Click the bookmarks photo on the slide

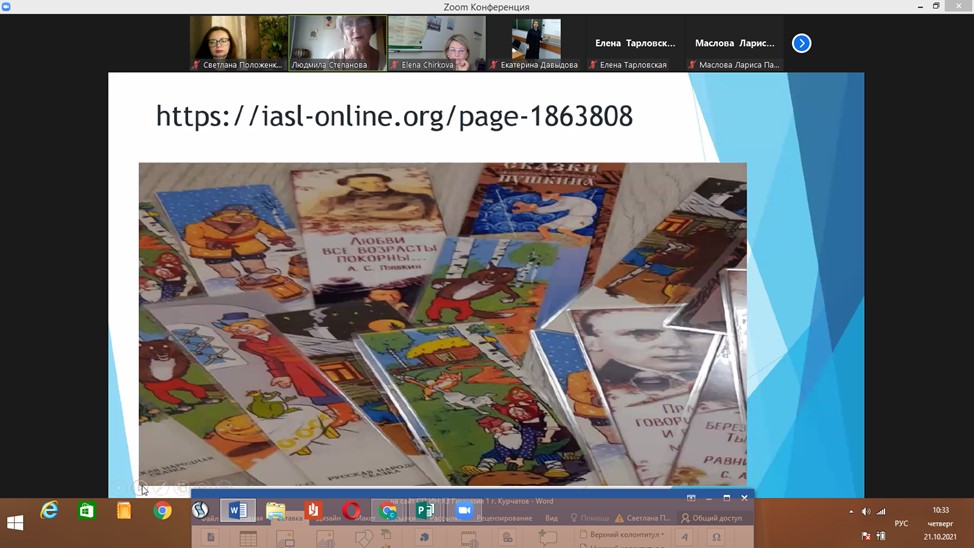tap(442, 324)
